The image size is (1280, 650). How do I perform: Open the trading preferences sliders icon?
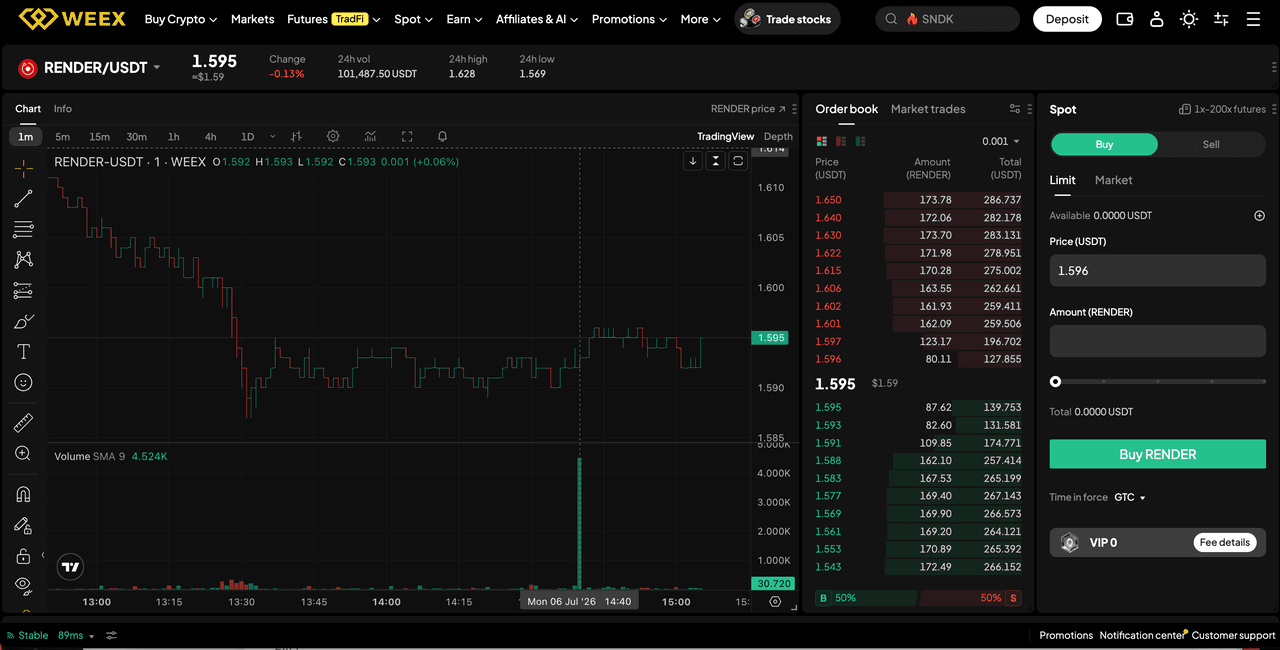pyautogui.click(x=1221, y=19)
